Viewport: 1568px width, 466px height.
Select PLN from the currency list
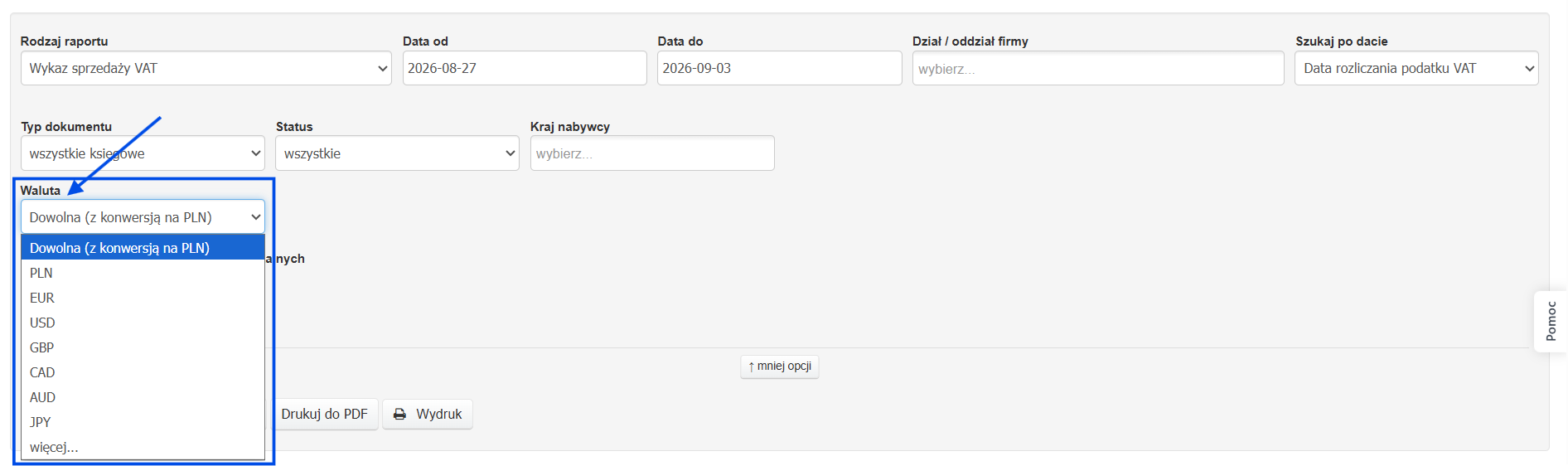pyautogui.click(x=143, y=273)
